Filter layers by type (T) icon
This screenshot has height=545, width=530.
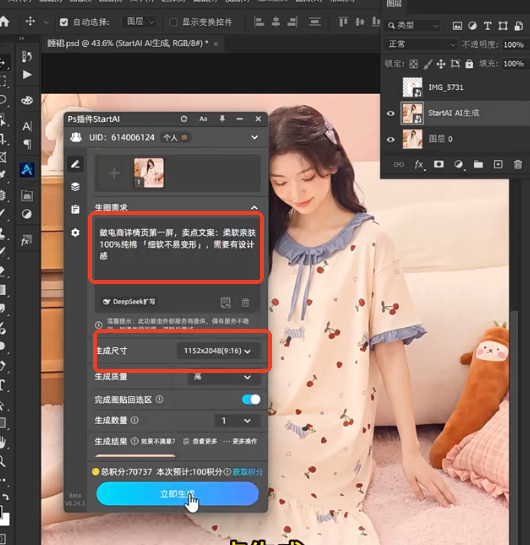(x=488, y=26)
